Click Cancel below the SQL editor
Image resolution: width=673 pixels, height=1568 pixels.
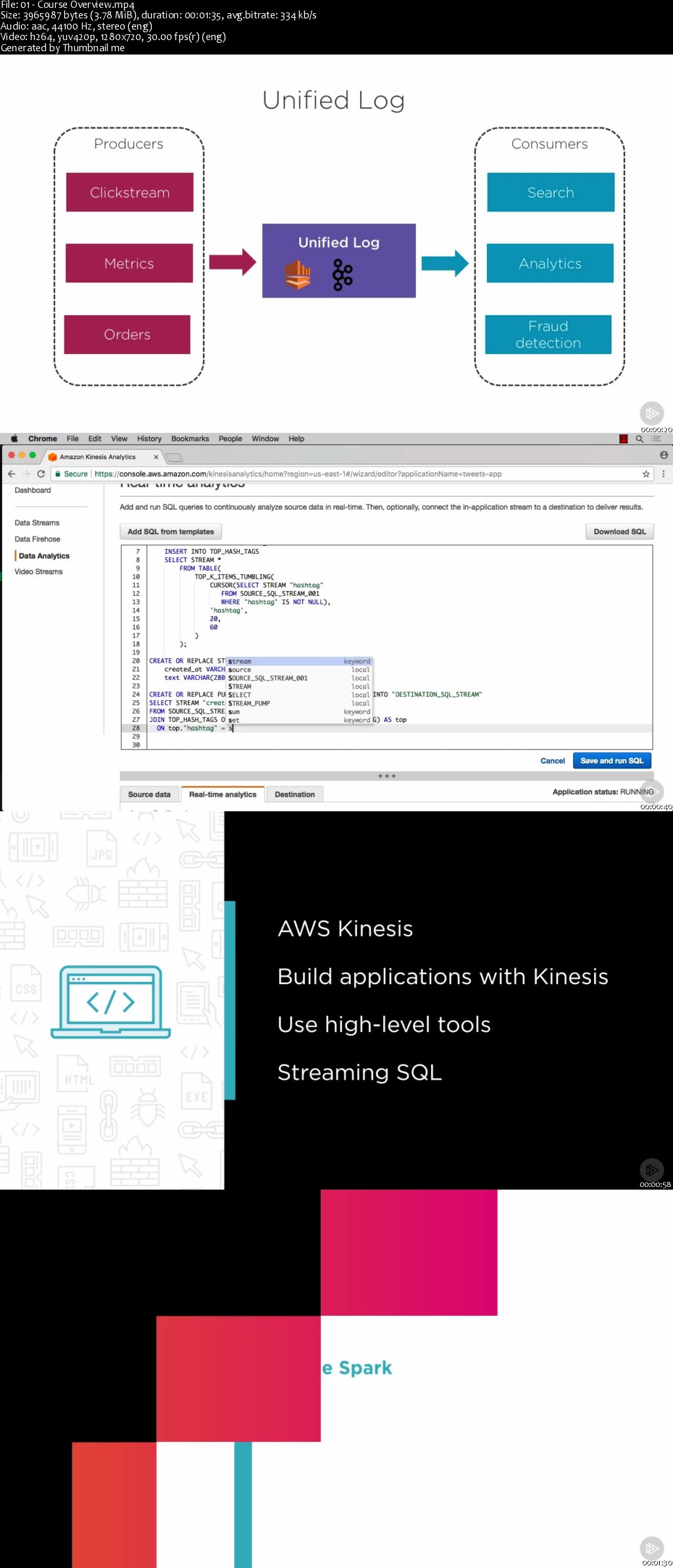click(x=553, y=761)
